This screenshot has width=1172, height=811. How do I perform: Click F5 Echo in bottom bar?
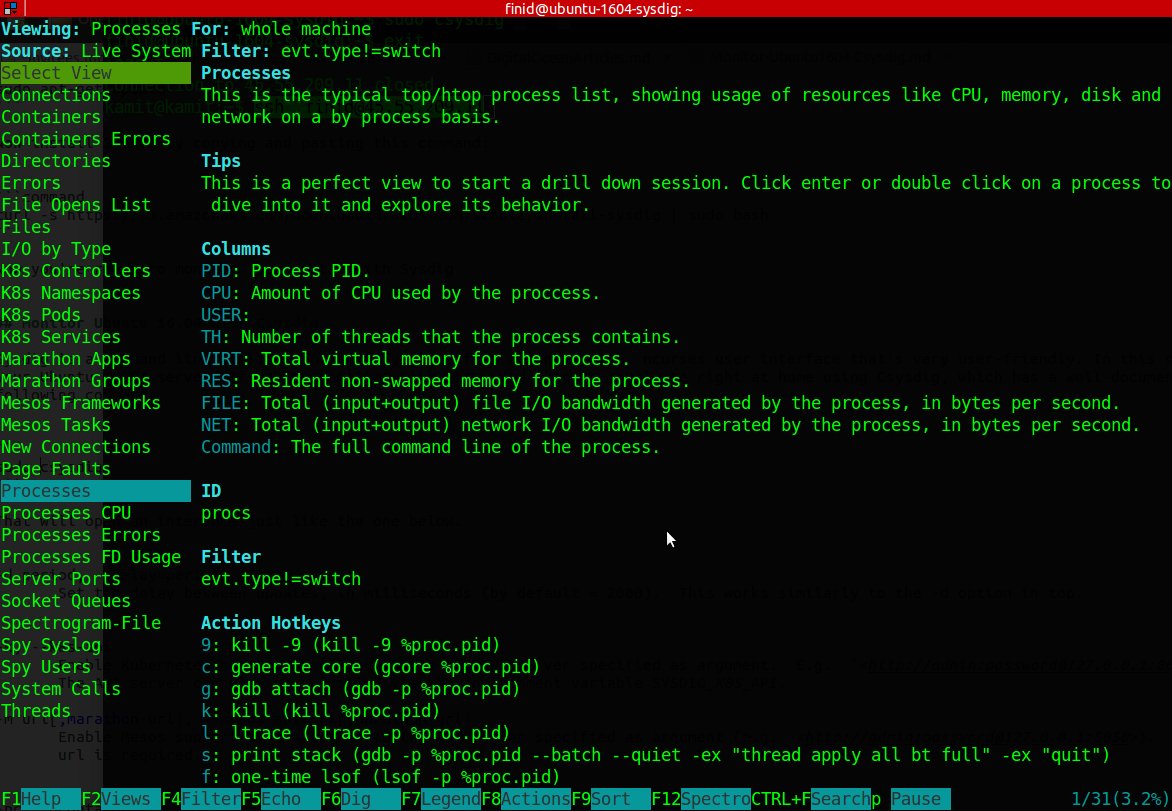(x=280, y=799)
